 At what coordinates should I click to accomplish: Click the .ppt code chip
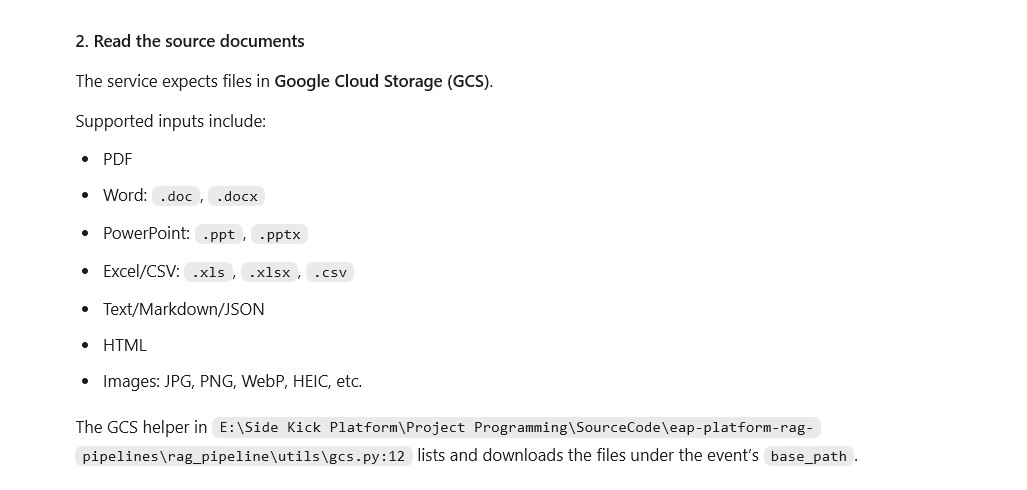[219, 235]
